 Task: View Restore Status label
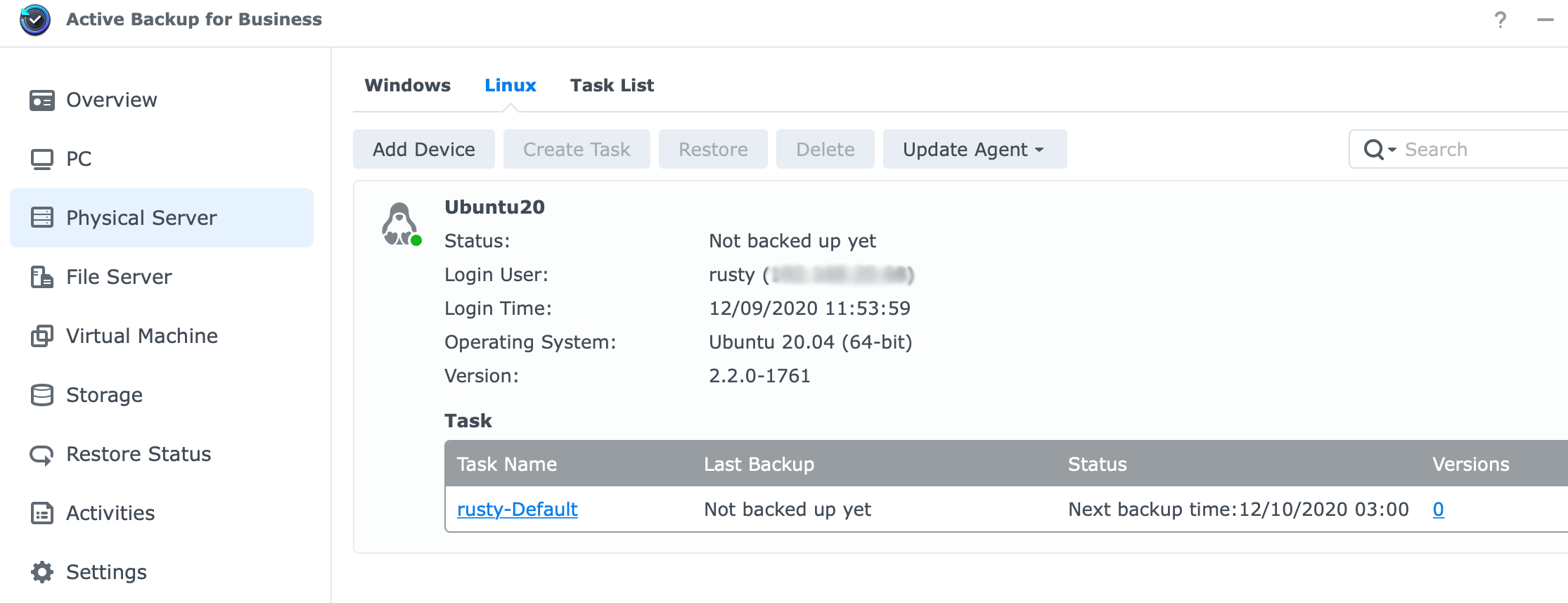tap(139, 454)
